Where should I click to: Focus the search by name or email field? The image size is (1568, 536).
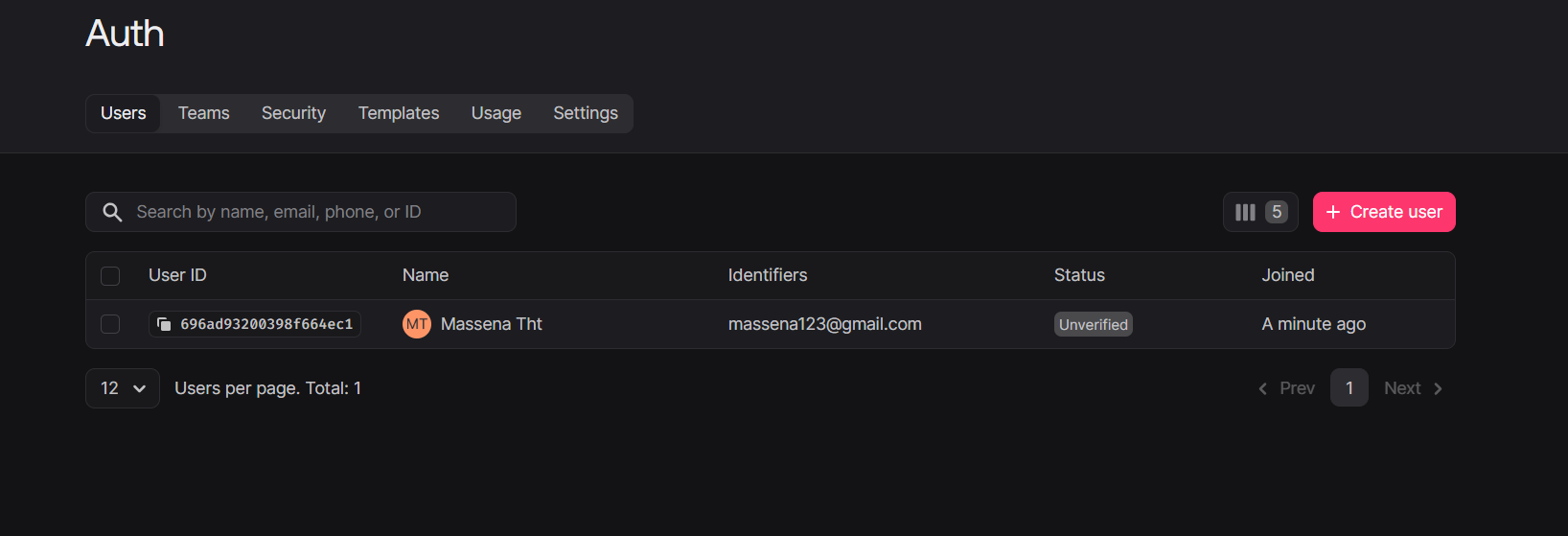pyautogui.click(x=301, y=212)
